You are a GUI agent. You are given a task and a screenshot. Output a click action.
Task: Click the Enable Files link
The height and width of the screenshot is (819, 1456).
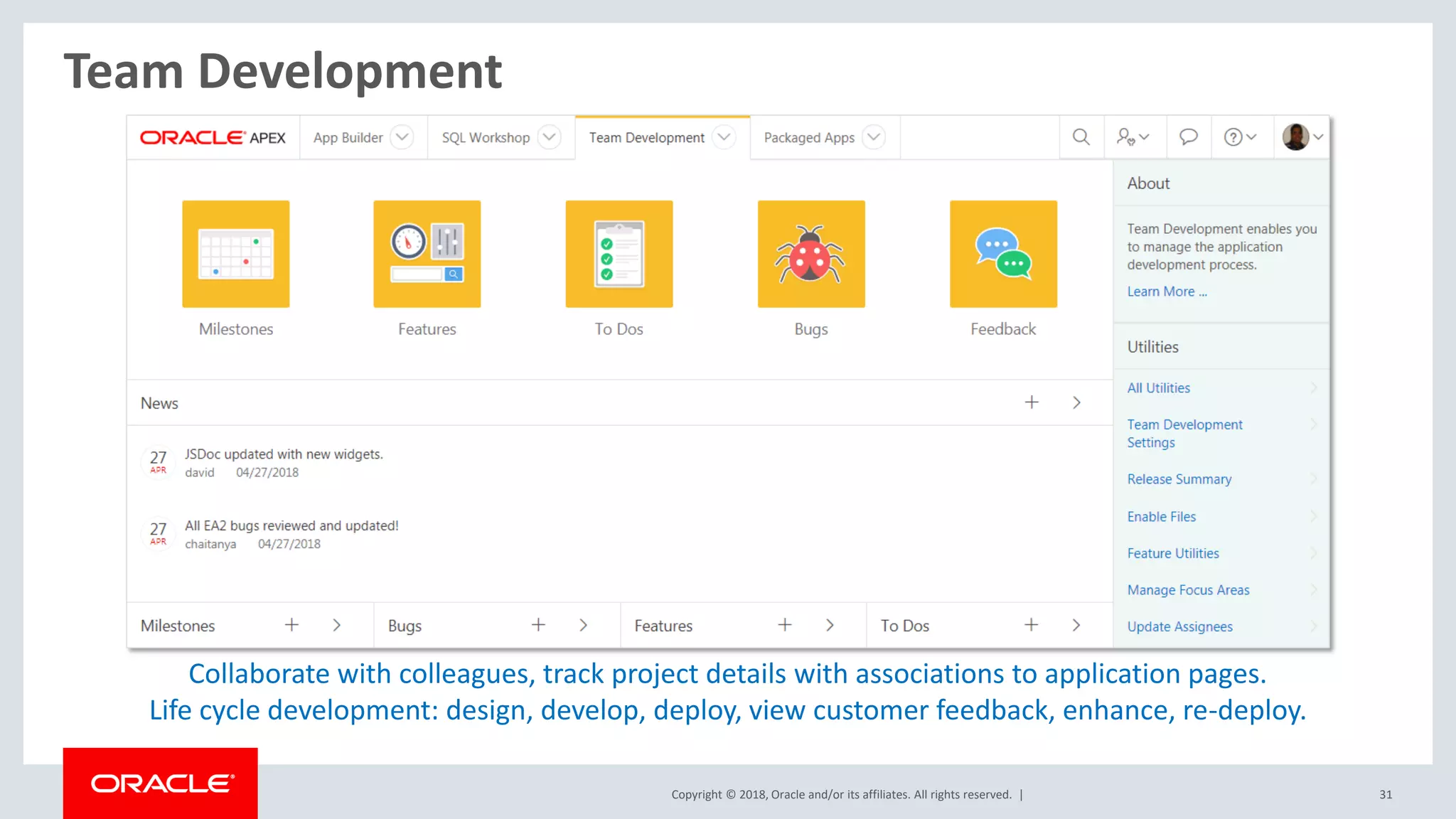click(1161, 517)
